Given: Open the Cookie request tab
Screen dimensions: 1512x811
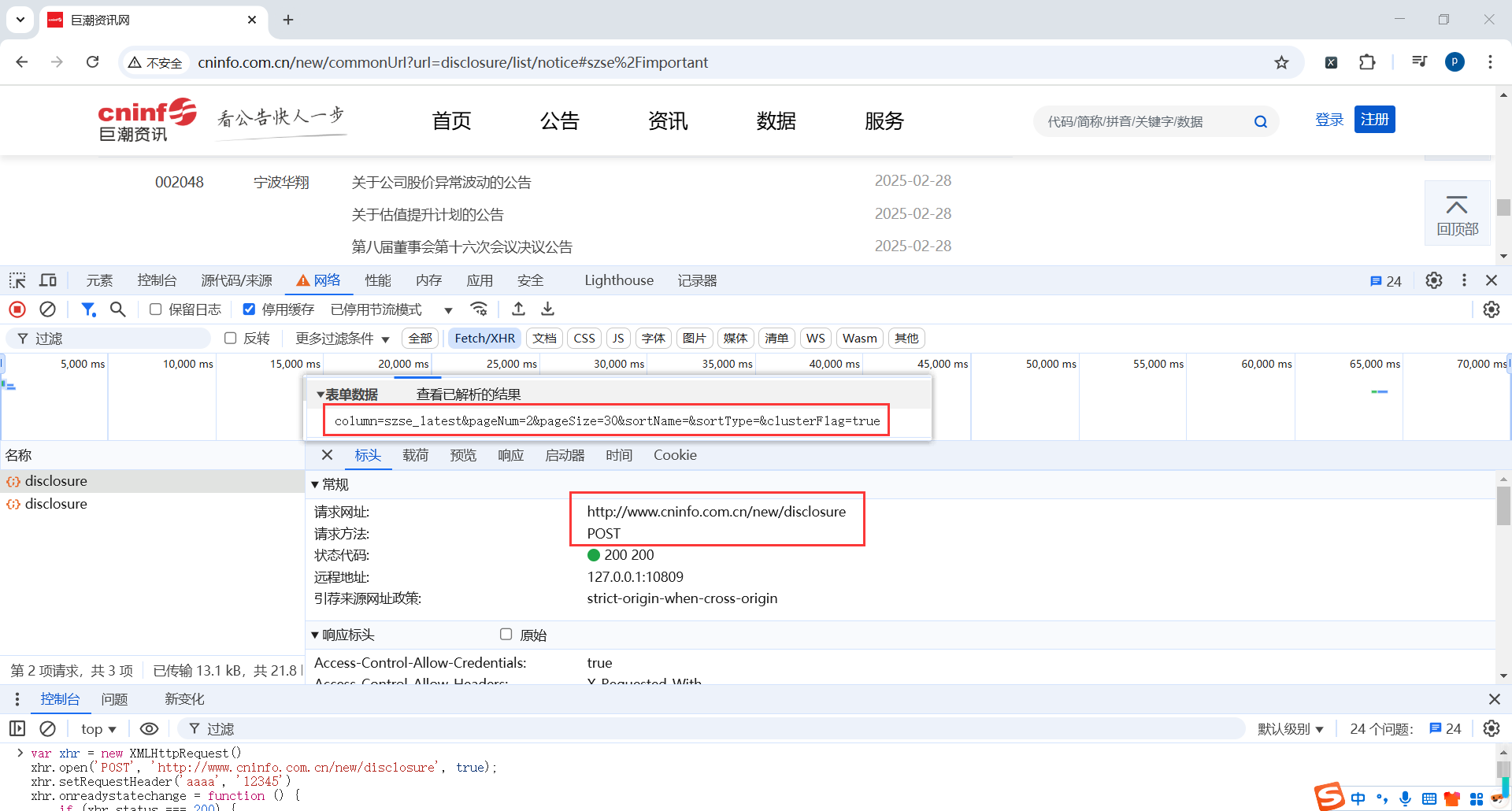Looking at the screenshot, I should [675, 455].
